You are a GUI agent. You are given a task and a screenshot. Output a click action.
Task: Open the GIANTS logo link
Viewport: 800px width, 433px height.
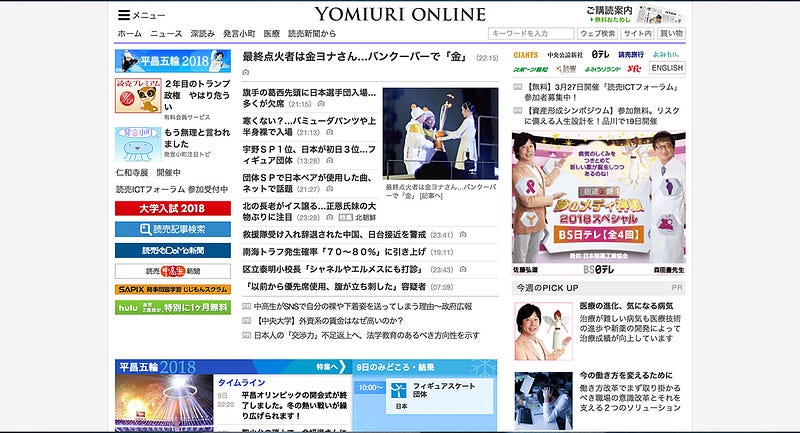point(526,55)
